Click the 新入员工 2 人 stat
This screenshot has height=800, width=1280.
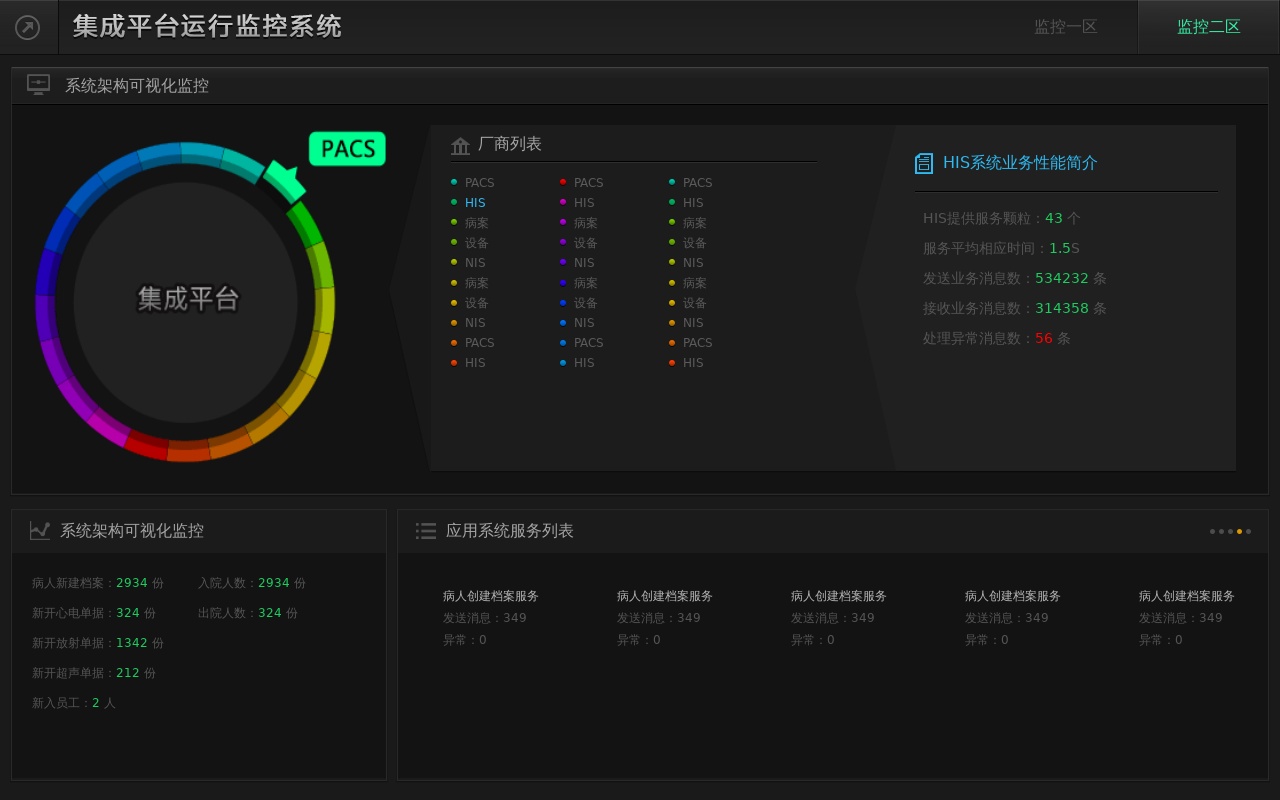click(x=74, y=703)
